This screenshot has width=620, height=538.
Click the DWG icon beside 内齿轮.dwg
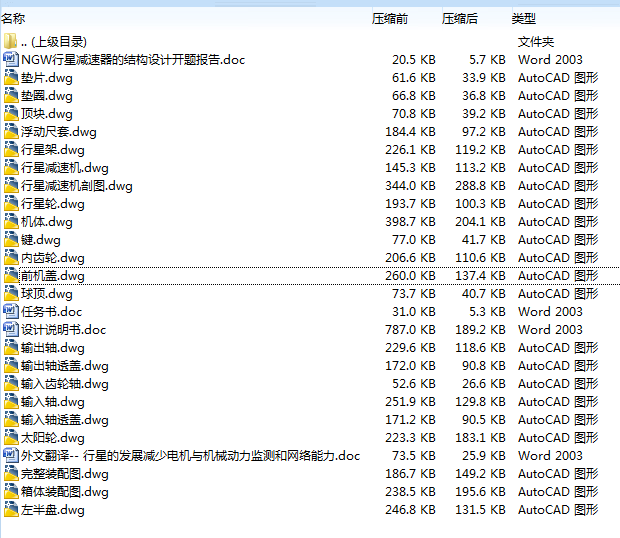tap(11, 257)
